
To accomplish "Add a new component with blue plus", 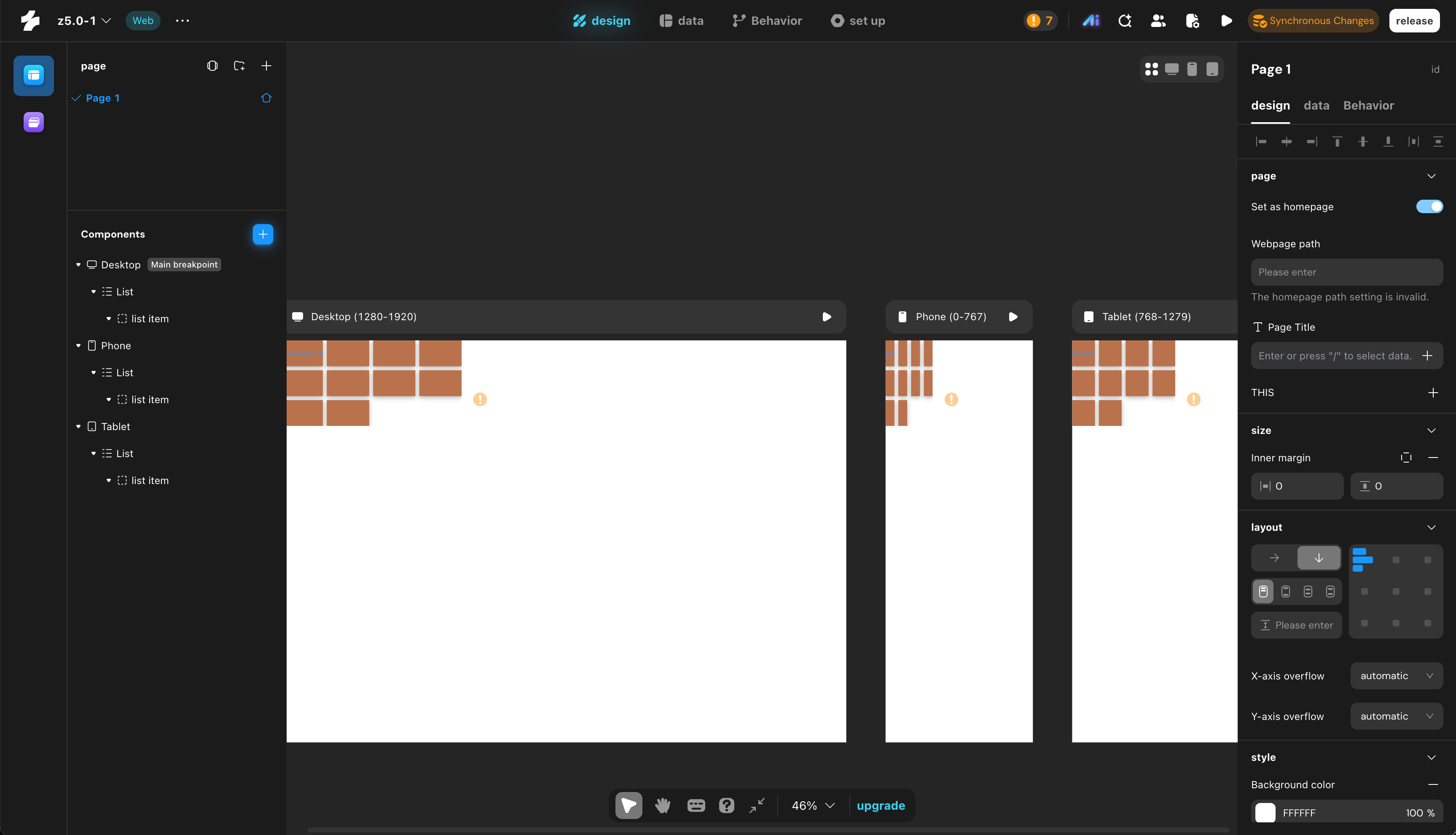I will click(x=263, y=234).
